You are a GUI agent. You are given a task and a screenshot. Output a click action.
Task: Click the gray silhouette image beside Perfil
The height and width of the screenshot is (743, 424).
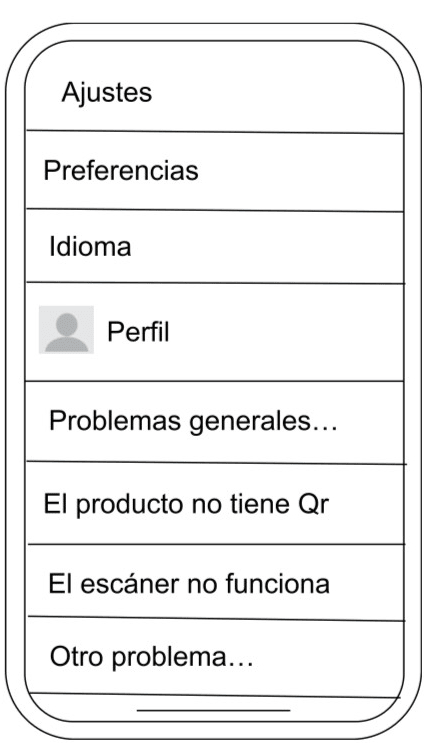(x=66, y=330)
